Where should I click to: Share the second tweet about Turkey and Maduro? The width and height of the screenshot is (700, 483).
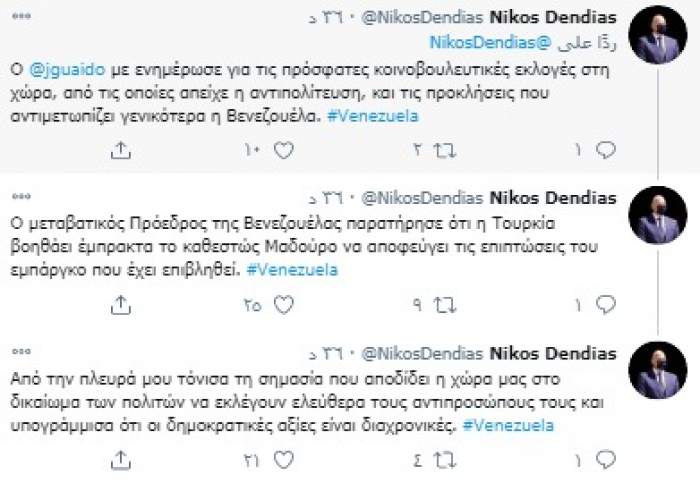coord(119,303)
